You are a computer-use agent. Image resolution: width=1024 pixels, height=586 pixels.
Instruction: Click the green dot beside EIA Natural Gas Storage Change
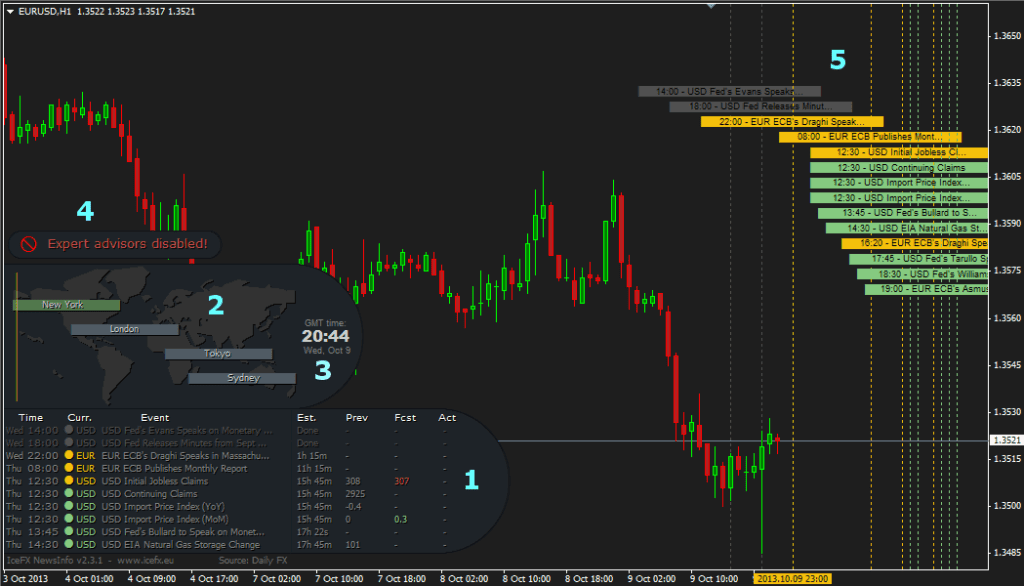coord(68,543)
